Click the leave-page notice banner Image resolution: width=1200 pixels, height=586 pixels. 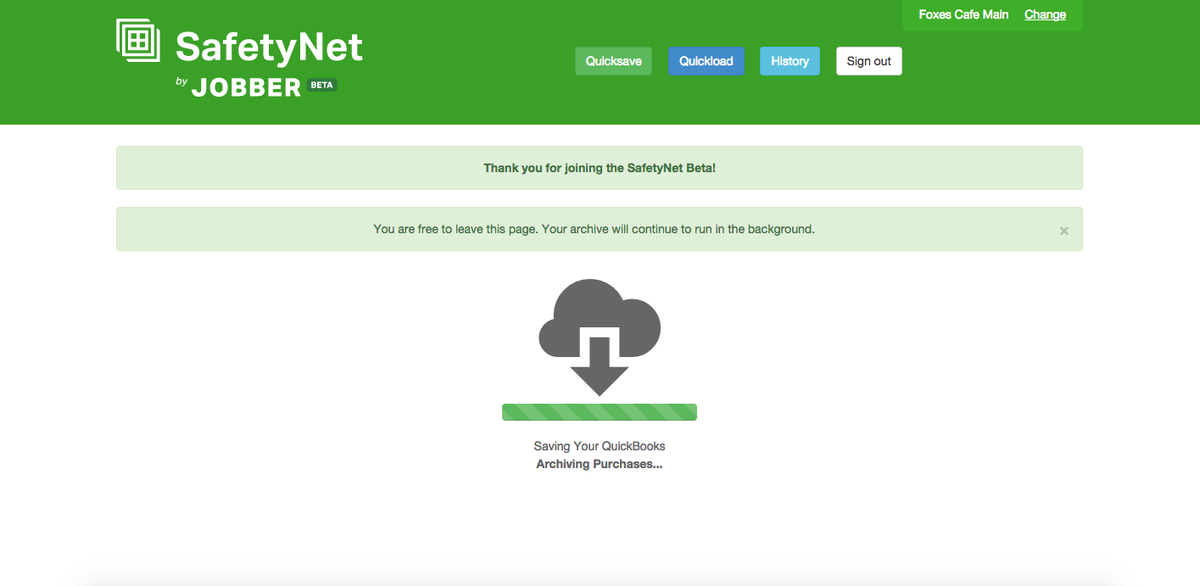pos(599,229)
